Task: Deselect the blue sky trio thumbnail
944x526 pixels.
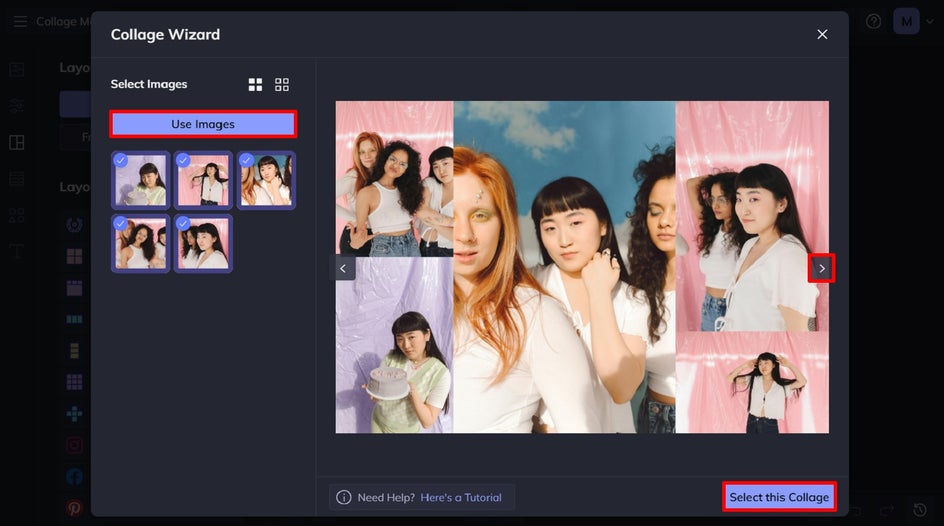Action: [x=266, y=180]
